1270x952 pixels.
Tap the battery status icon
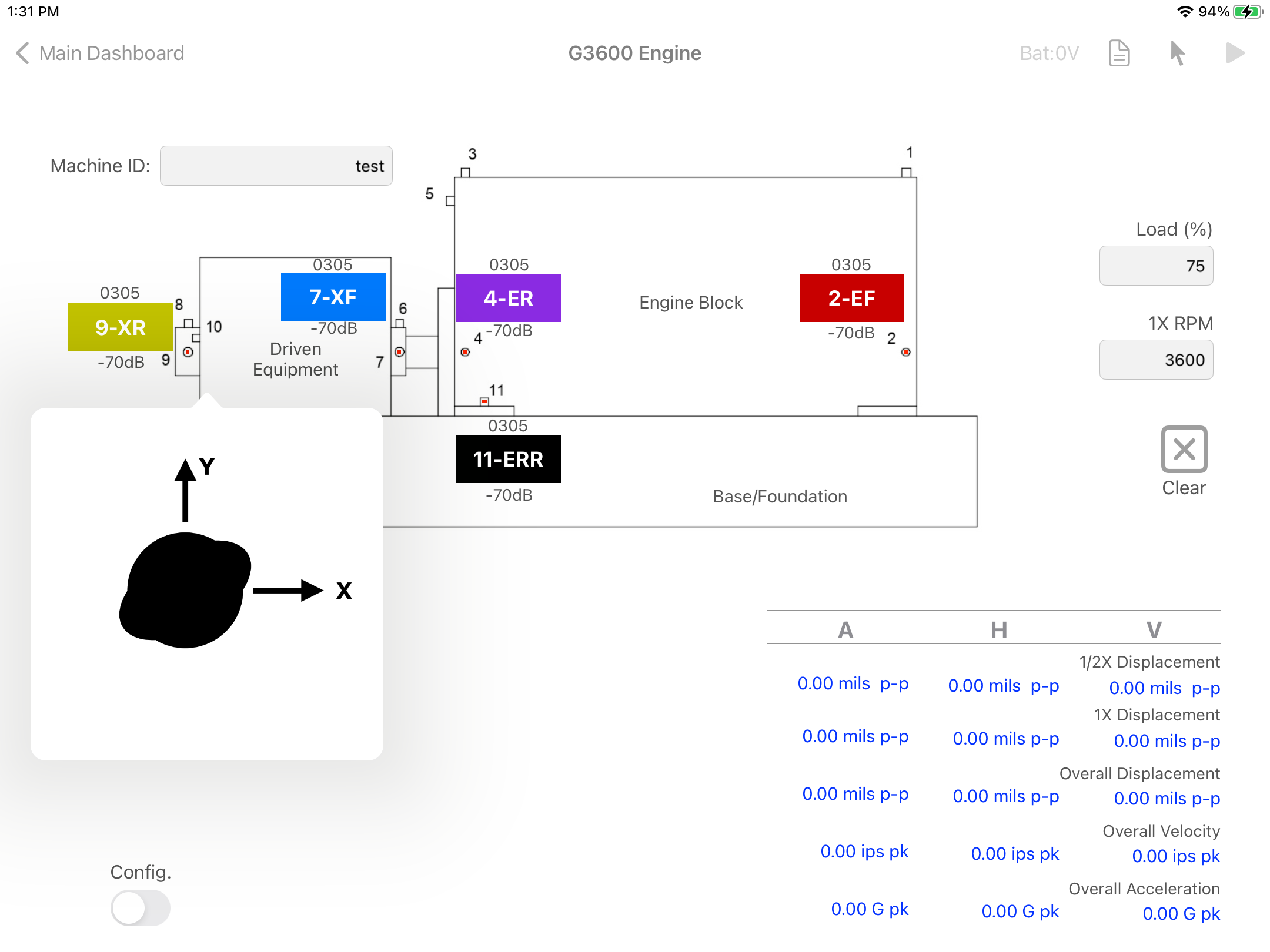click(x=1248, y=11)
